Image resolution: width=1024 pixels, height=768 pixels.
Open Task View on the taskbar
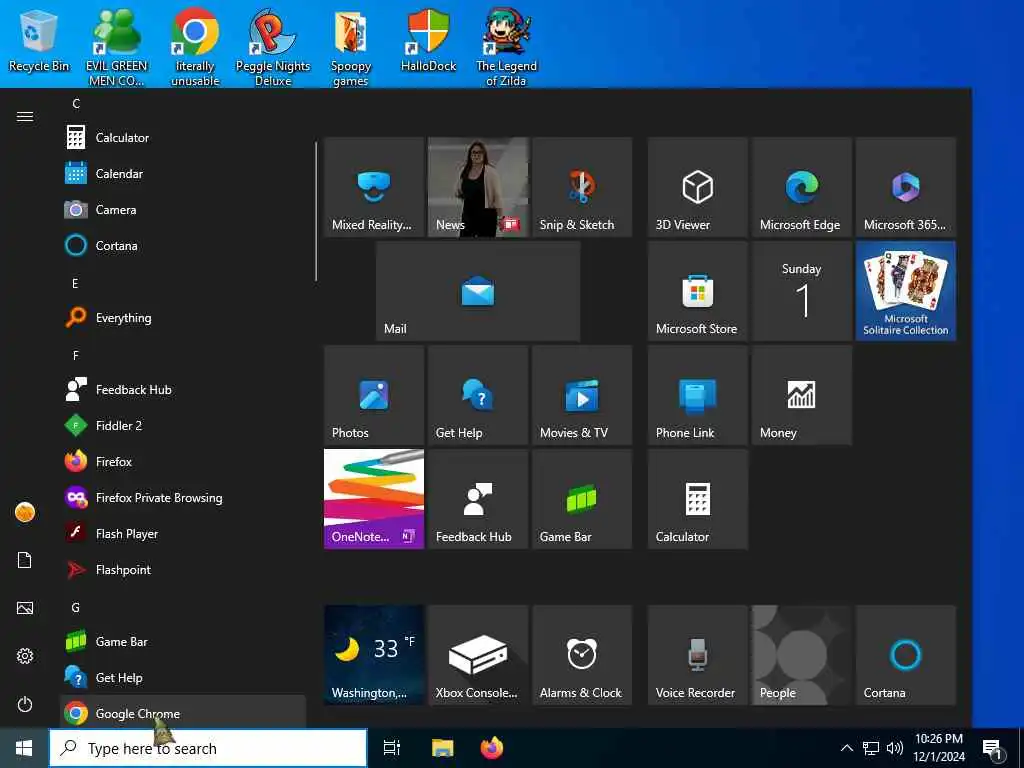[x=392, y=748]
